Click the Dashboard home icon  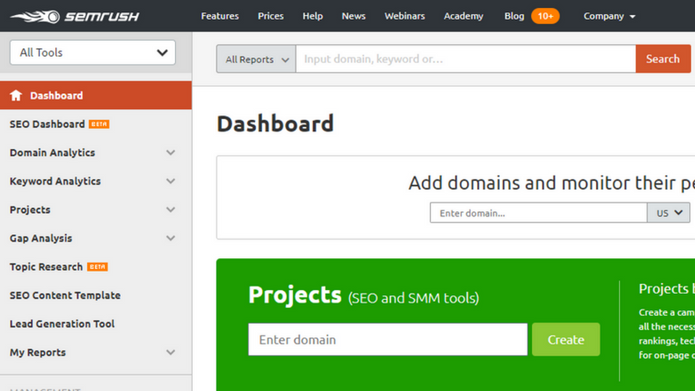point(16,95)
